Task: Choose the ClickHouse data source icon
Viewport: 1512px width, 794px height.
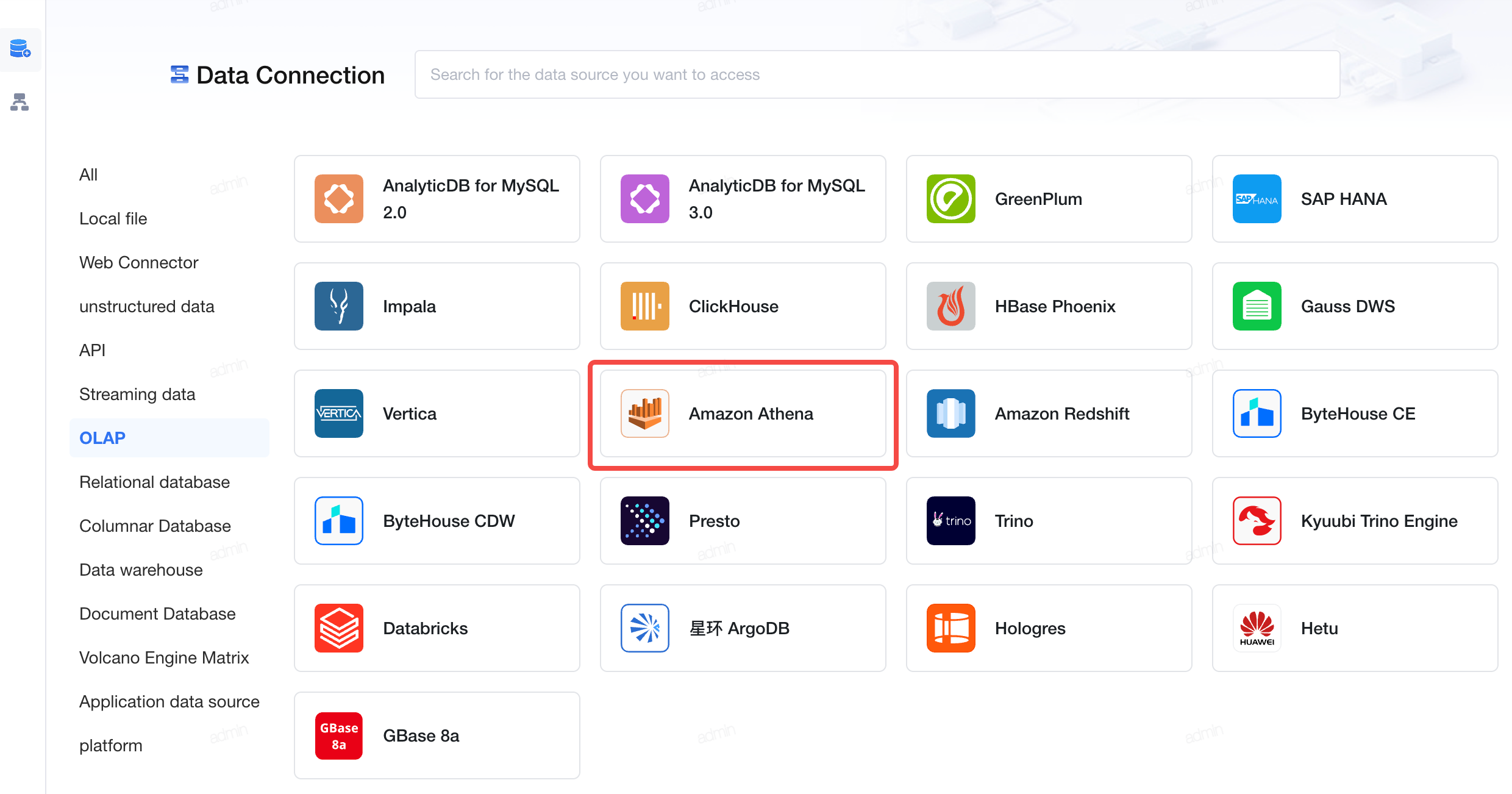Action: (x=644, y=306)
